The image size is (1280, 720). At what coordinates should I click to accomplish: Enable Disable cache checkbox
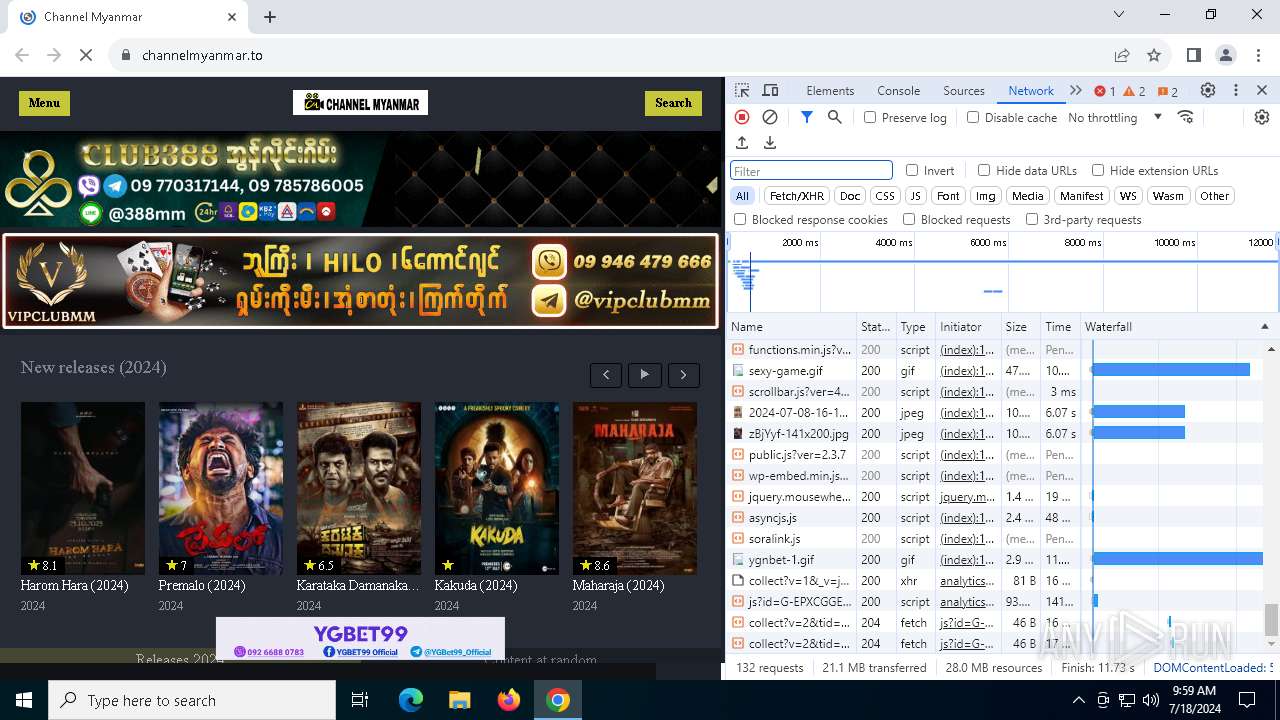[x=973, y=117]
